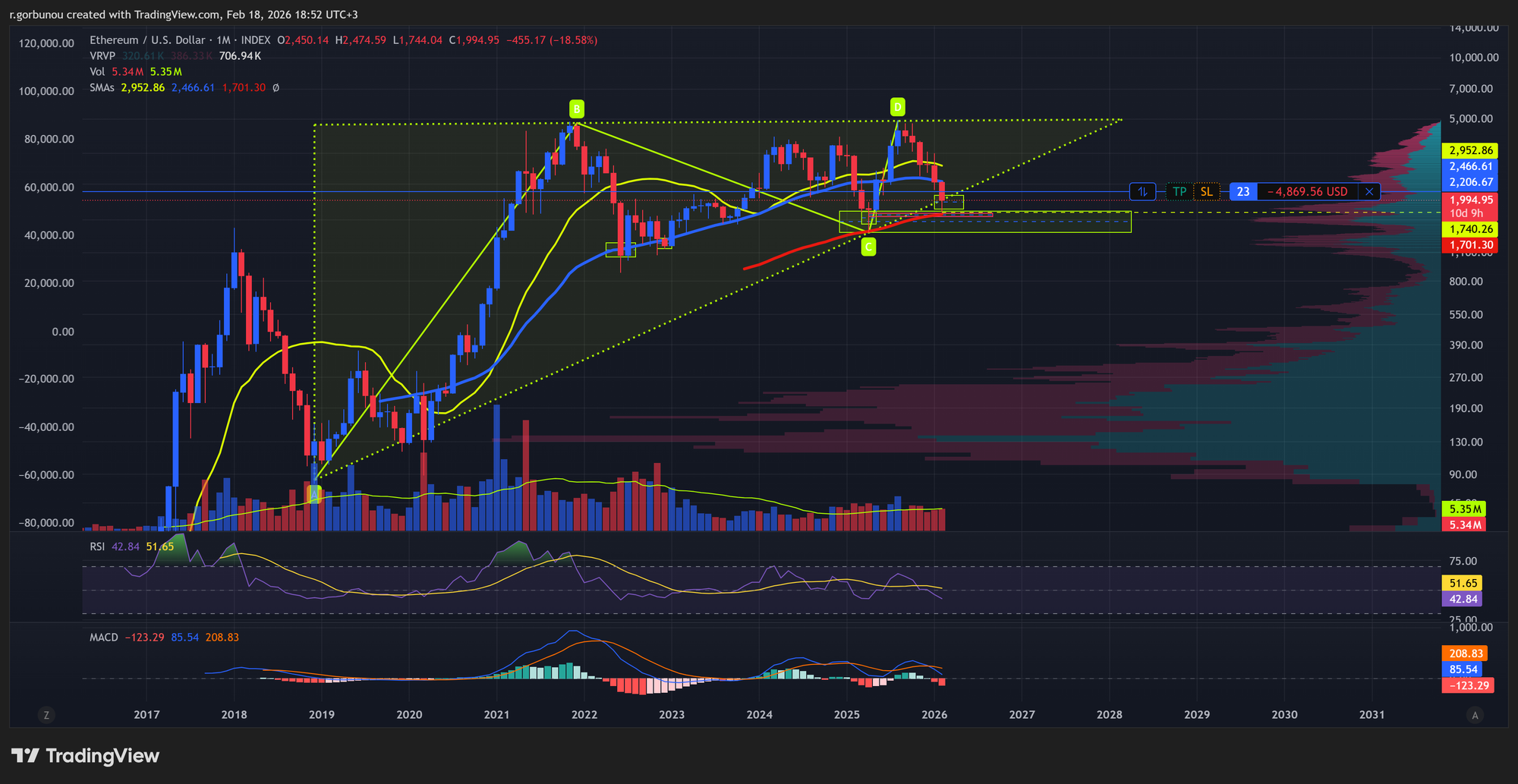The width and height of the screenshot is (1518, 784).
Task: Toggle the timezone Z button
Action: pos(47,715)
